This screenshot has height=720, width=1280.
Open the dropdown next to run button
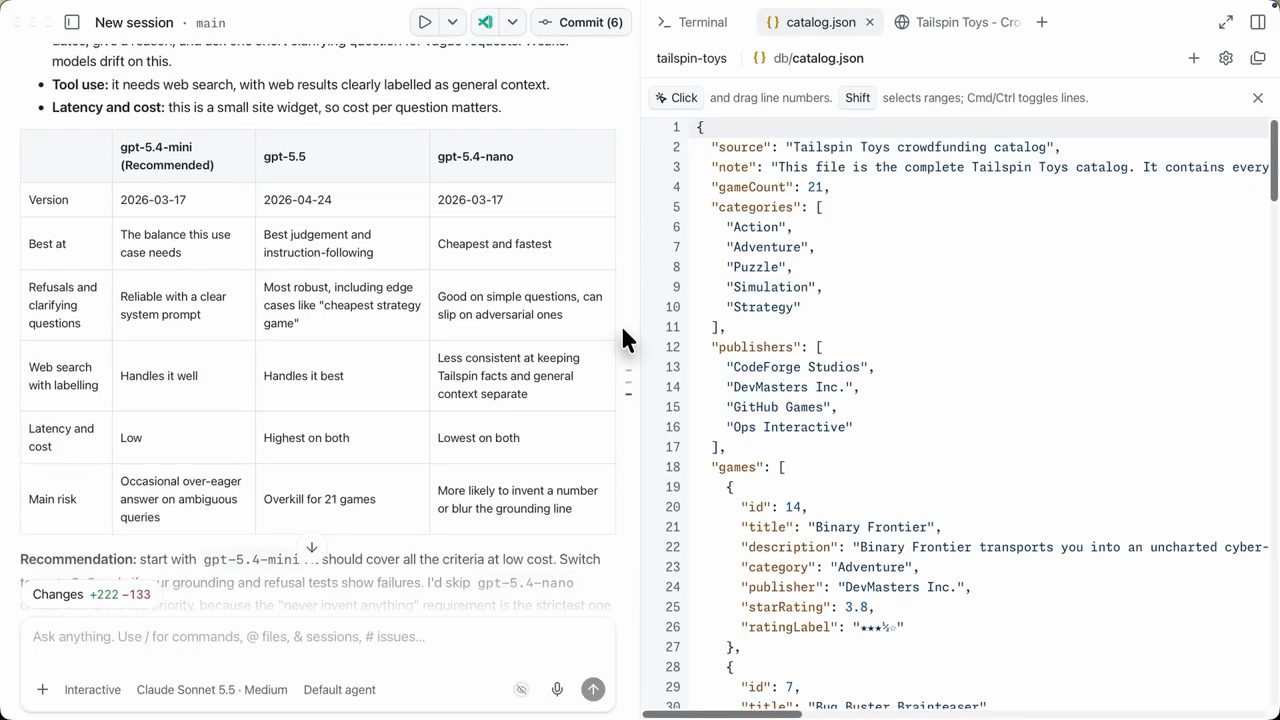pos(452,22)
